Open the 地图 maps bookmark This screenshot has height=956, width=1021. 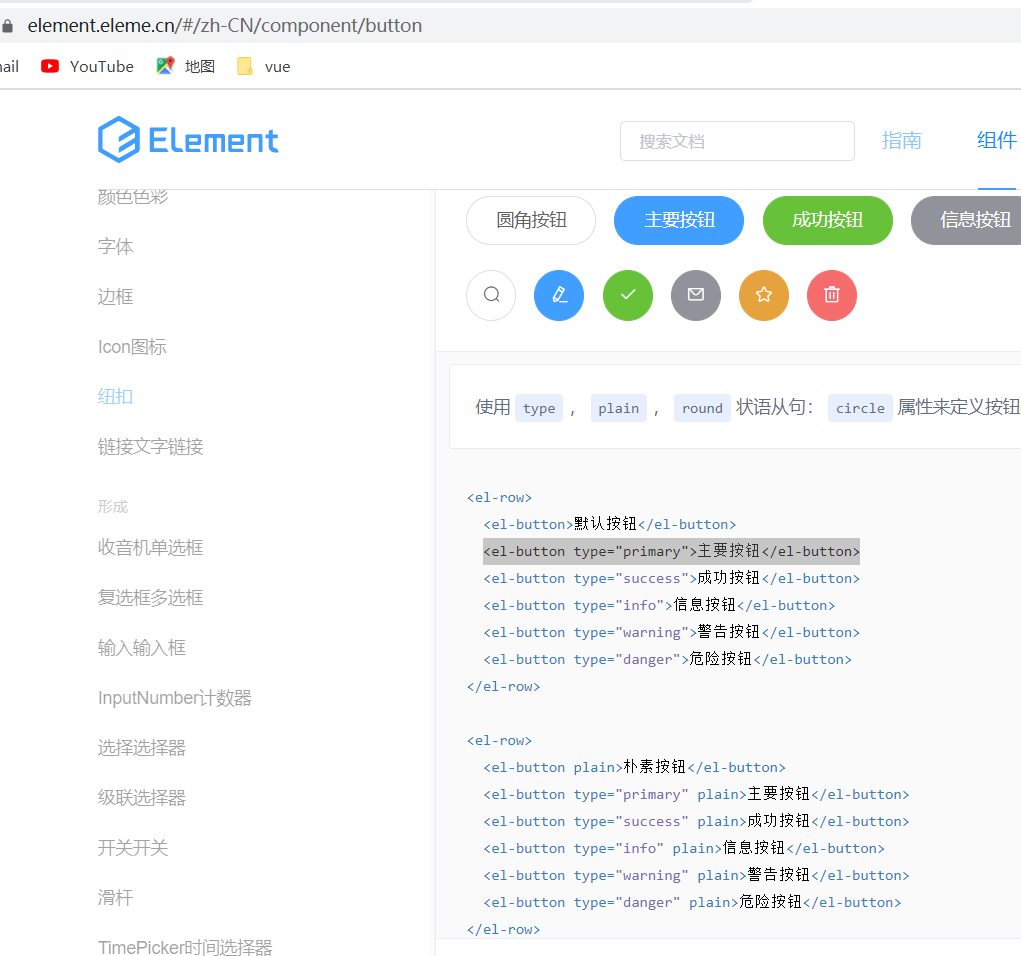click(186, 66)
